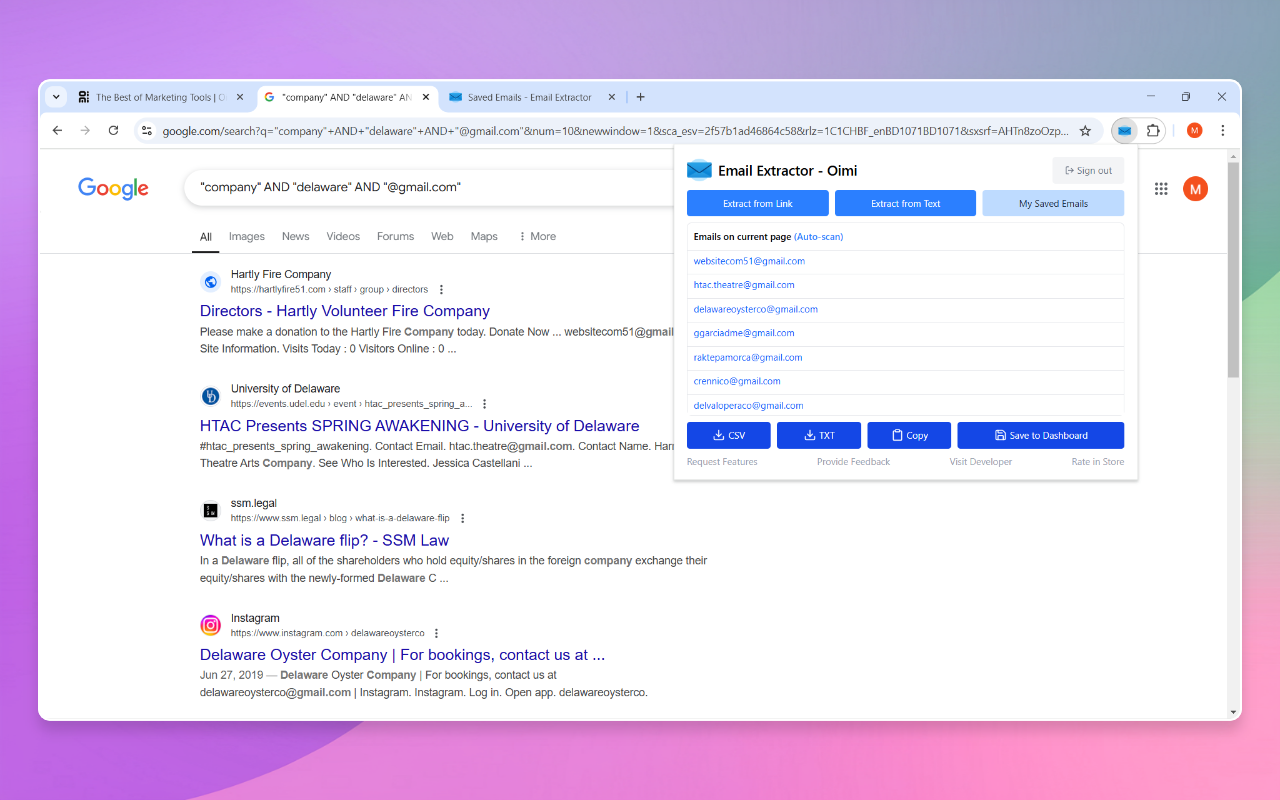Close the Google search results tab
The height and width of the screenshot is (800, 1280).
pyautogui.click(x=426, y=97)
